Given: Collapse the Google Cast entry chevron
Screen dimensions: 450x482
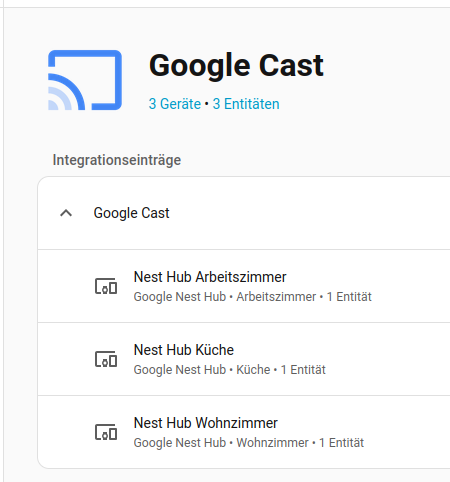Looking at the screenshot, I should point(66,213).
